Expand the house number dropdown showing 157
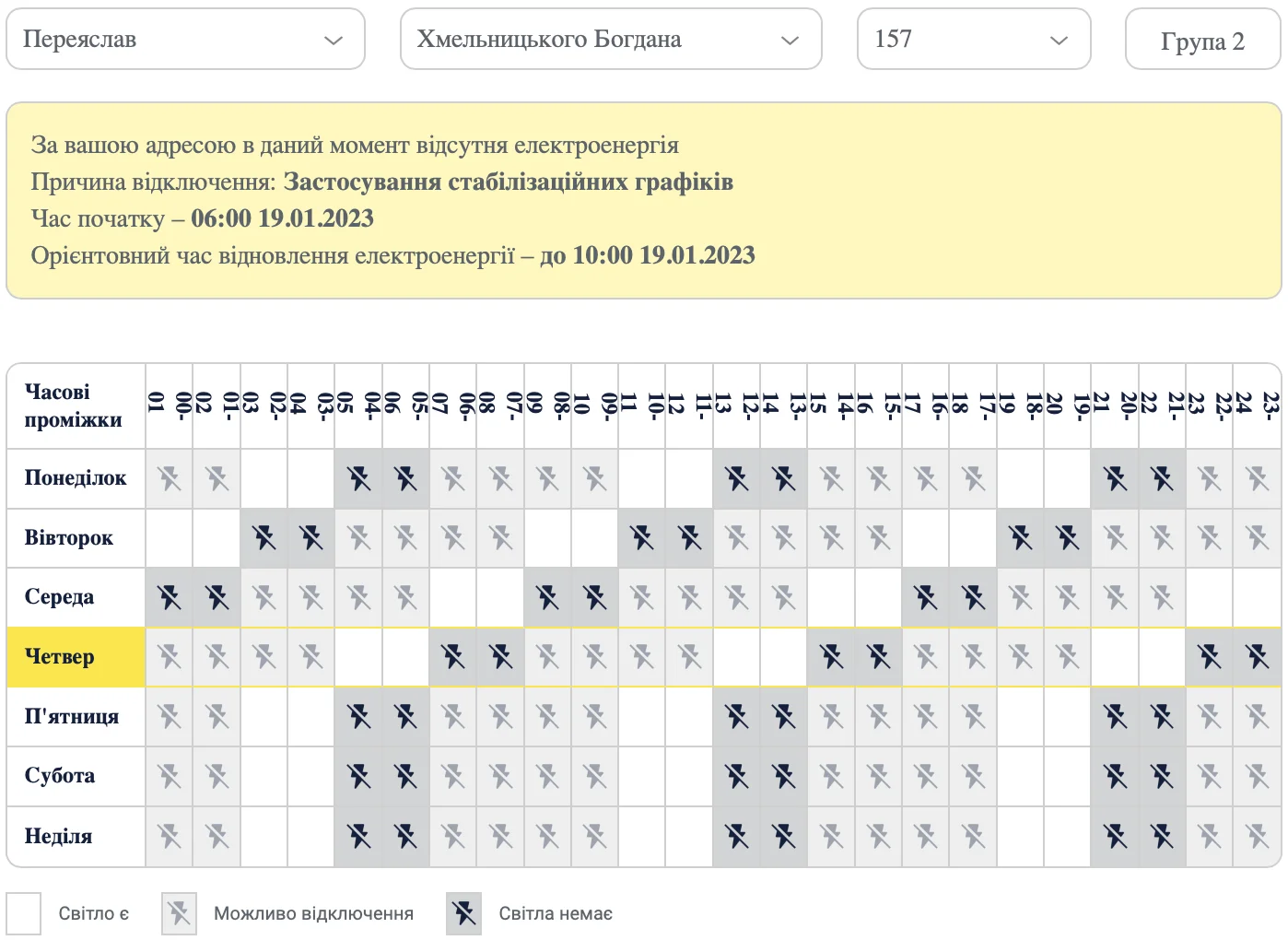The height and width of the screenshot is (940, 1288). [x=973, y=39]
